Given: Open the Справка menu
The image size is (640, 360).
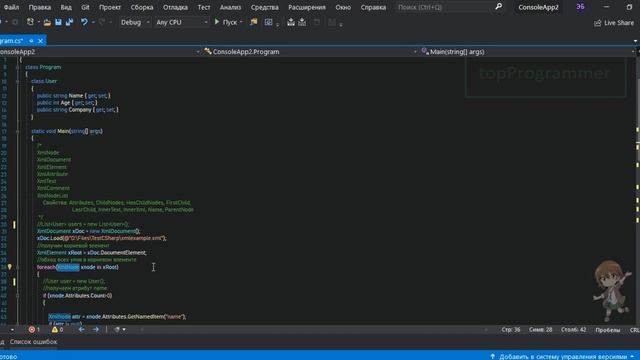Looking at the screenshot, I should coord(373,7).
